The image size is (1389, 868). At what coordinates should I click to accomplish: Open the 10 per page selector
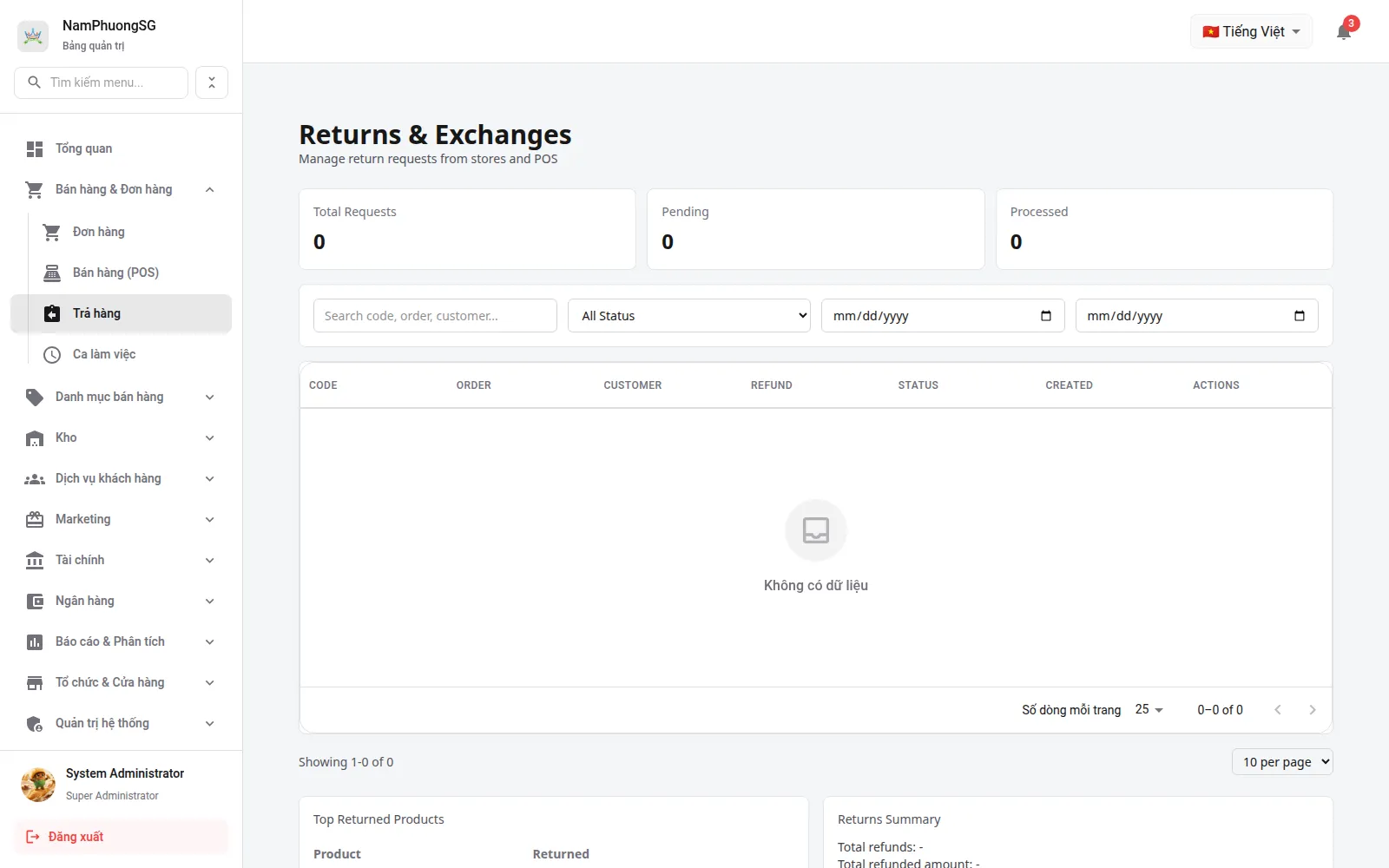(x=1282, y=762)
